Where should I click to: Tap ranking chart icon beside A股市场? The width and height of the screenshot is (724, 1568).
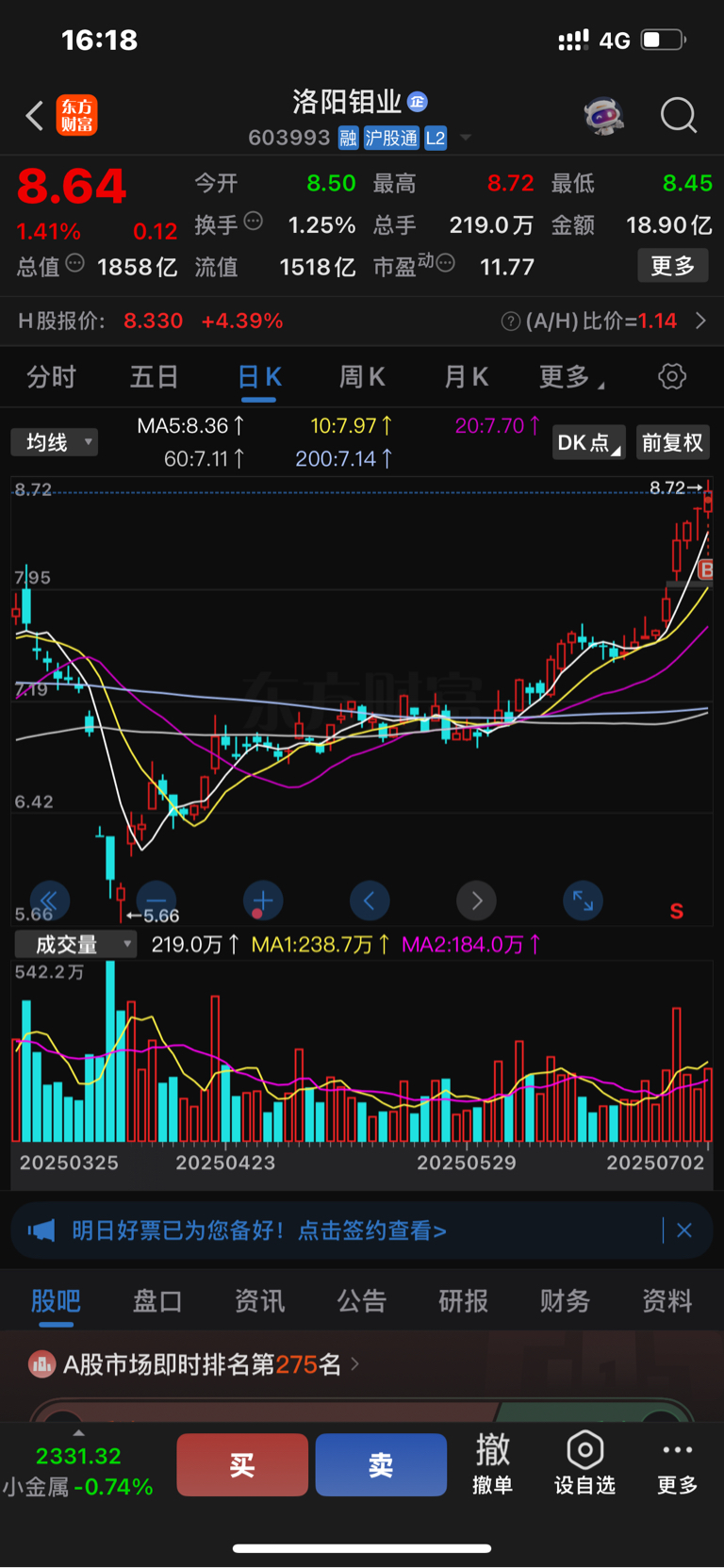41,1364
